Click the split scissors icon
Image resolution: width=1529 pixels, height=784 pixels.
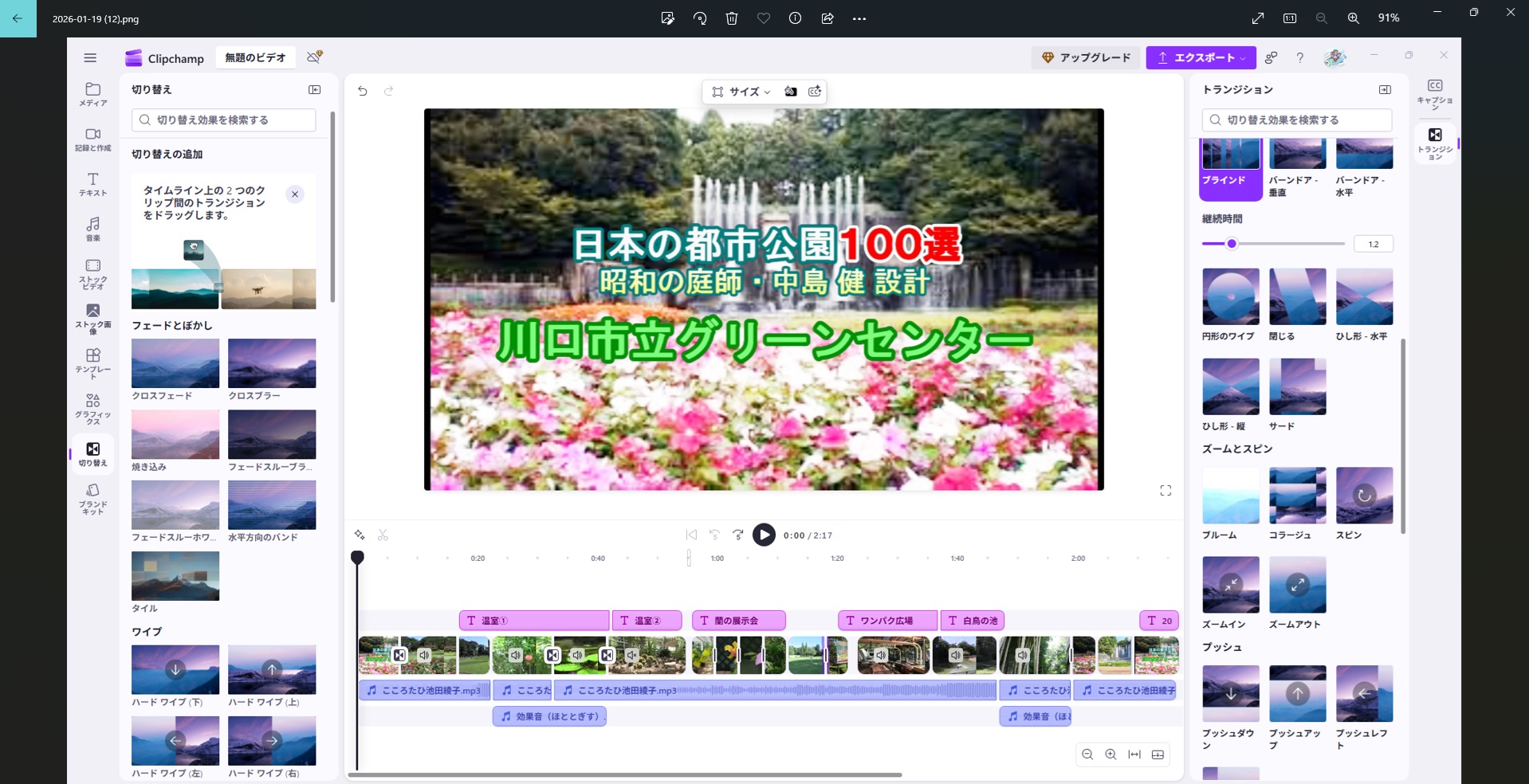pyautogui.click(x=383, y=535)
